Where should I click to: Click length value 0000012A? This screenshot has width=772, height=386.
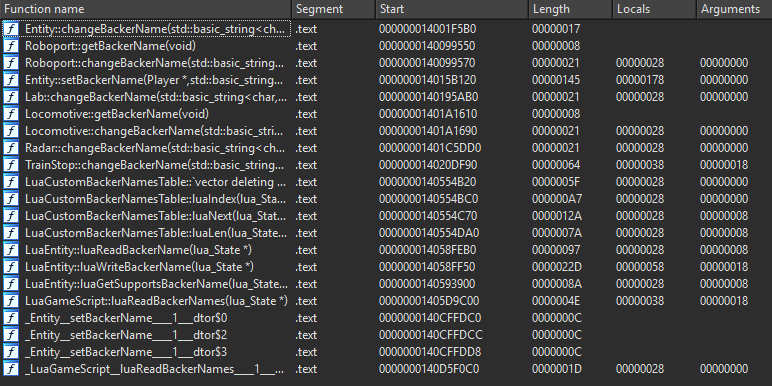pyautogui.click(x=556, y=216)
